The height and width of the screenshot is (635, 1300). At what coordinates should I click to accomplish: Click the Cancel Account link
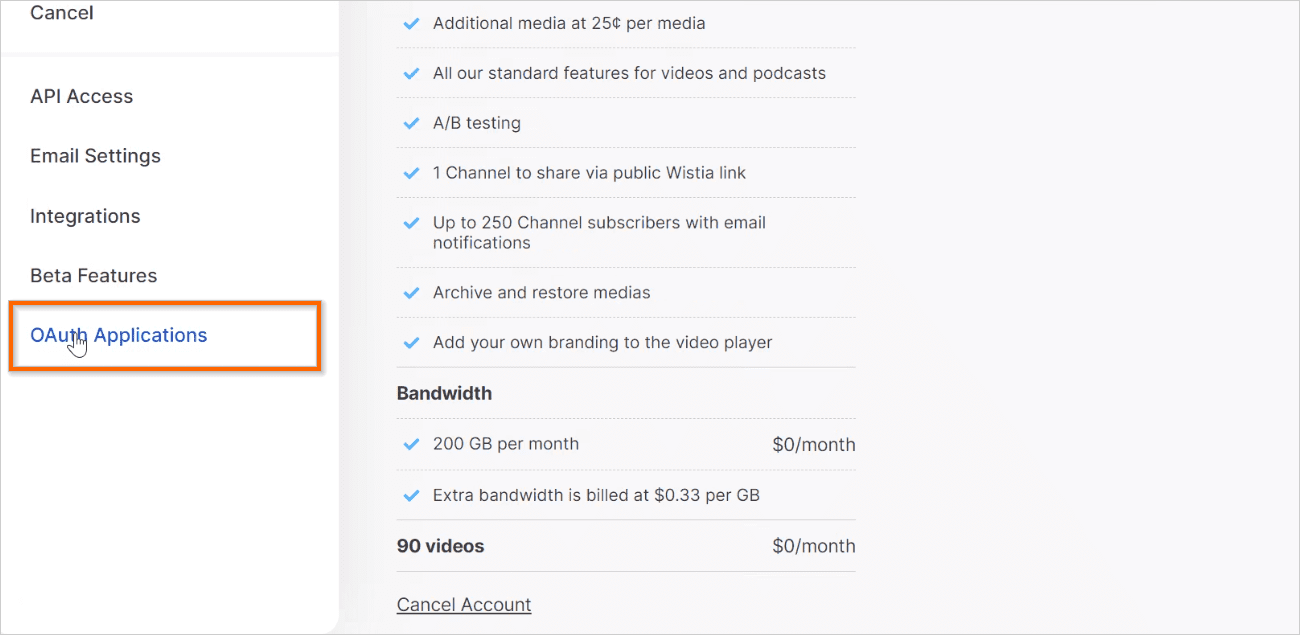(464, 604)
